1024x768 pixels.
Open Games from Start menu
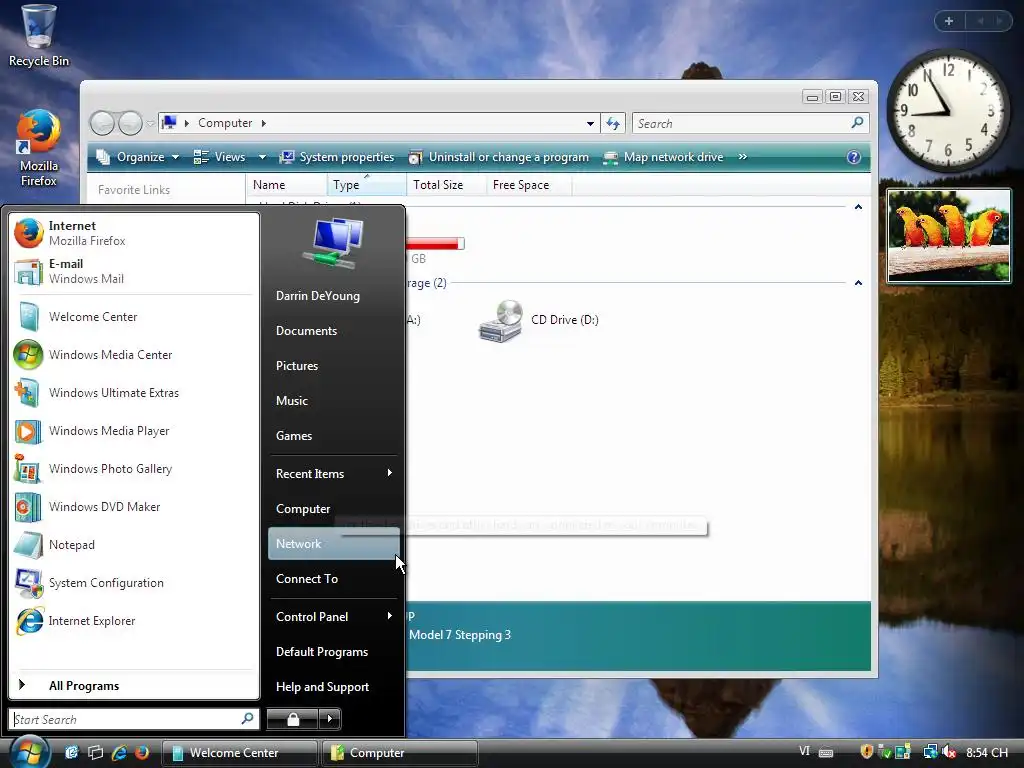333,436
